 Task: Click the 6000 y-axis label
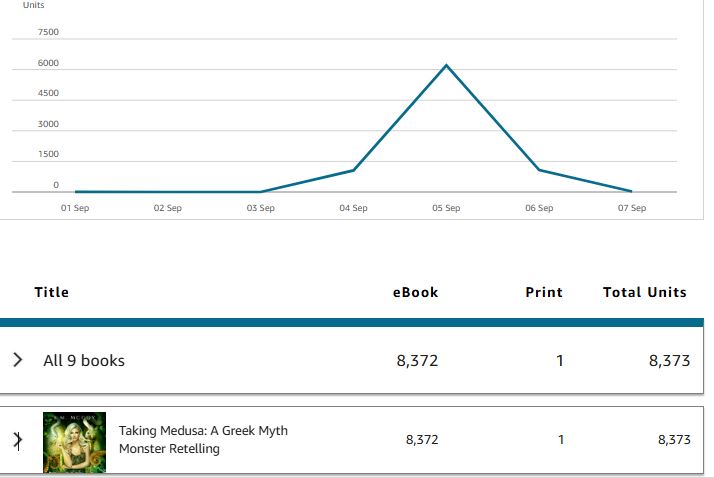48,63
